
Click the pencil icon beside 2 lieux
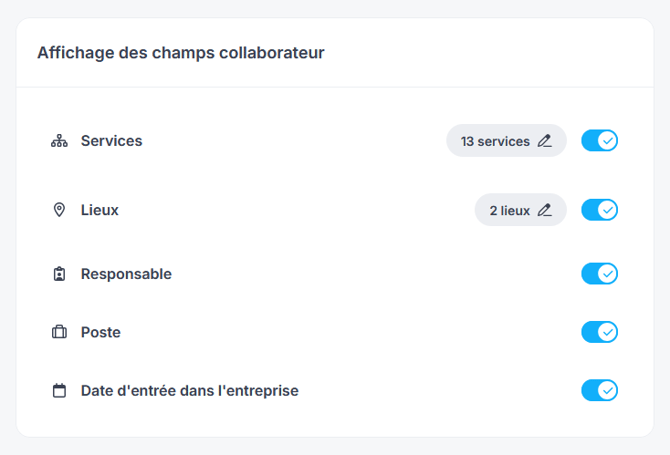click(544, 210)
